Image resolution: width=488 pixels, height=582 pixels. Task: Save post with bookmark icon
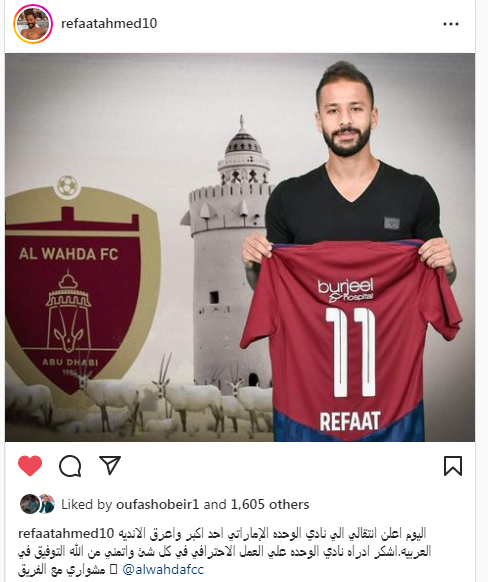pyautogui.click(x=453, y=466)
